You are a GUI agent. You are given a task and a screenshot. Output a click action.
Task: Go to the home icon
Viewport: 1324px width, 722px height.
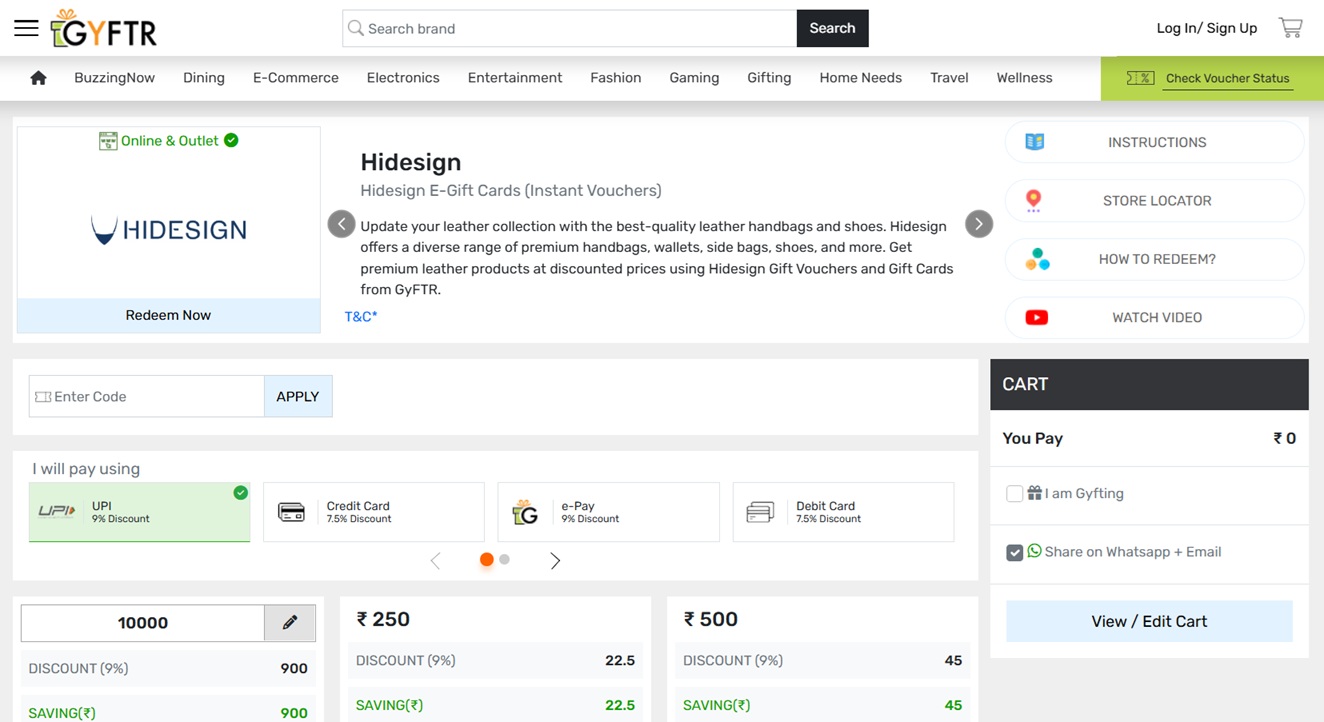(x=38, y=78)
